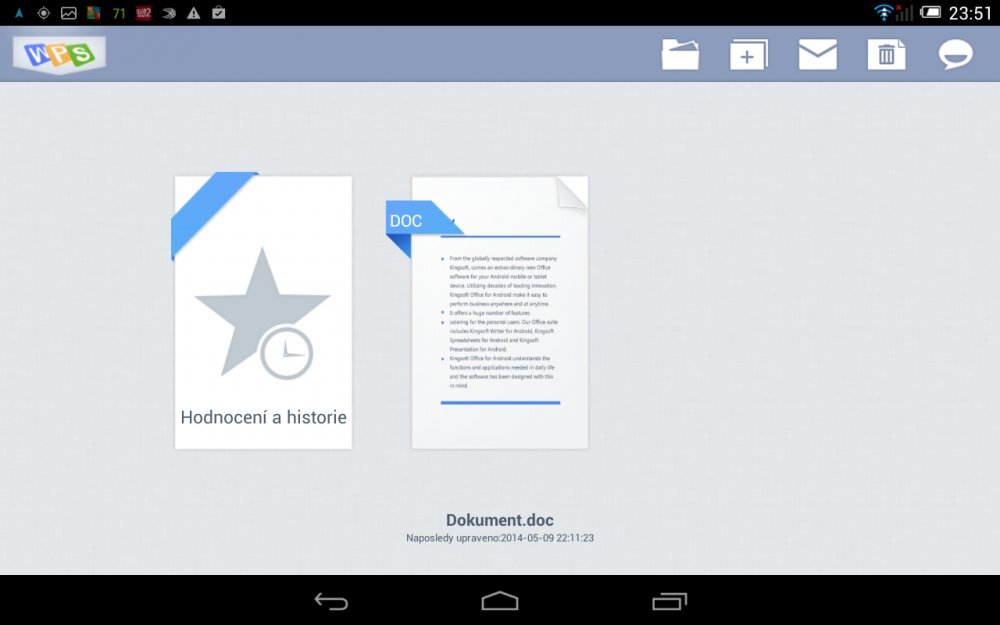The width and height of the screenshot is (1000, 625).
Task: Tap the Dokument.doc file name text
Action: [500, 520]
